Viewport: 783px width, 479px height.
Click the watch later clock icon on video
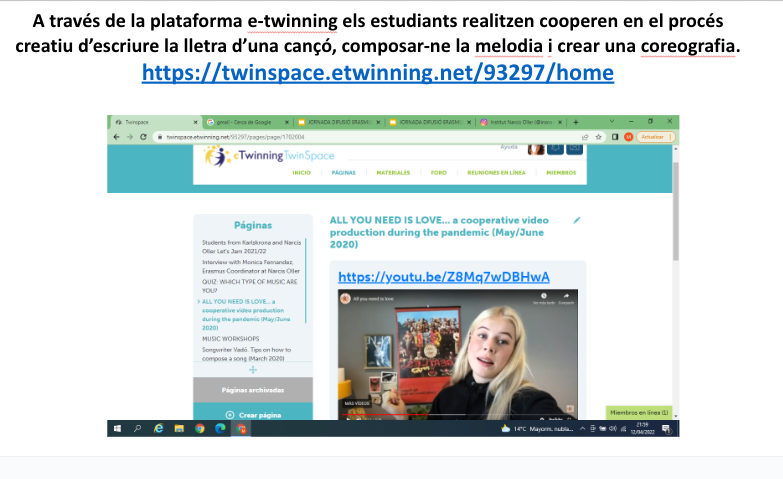[544, 297]
